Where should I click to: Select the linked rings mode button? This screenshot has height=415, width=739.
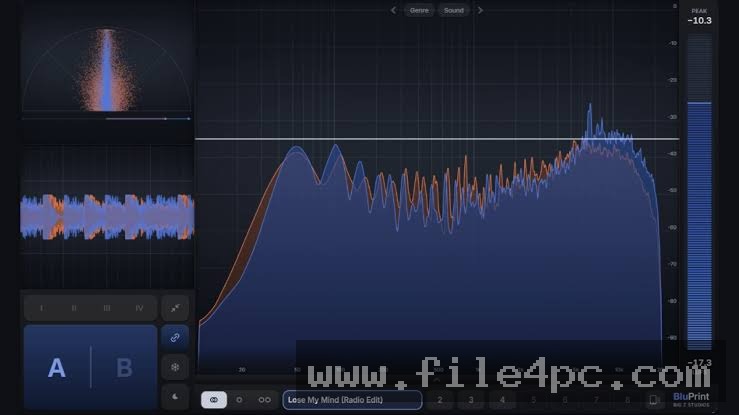point(214,399)
